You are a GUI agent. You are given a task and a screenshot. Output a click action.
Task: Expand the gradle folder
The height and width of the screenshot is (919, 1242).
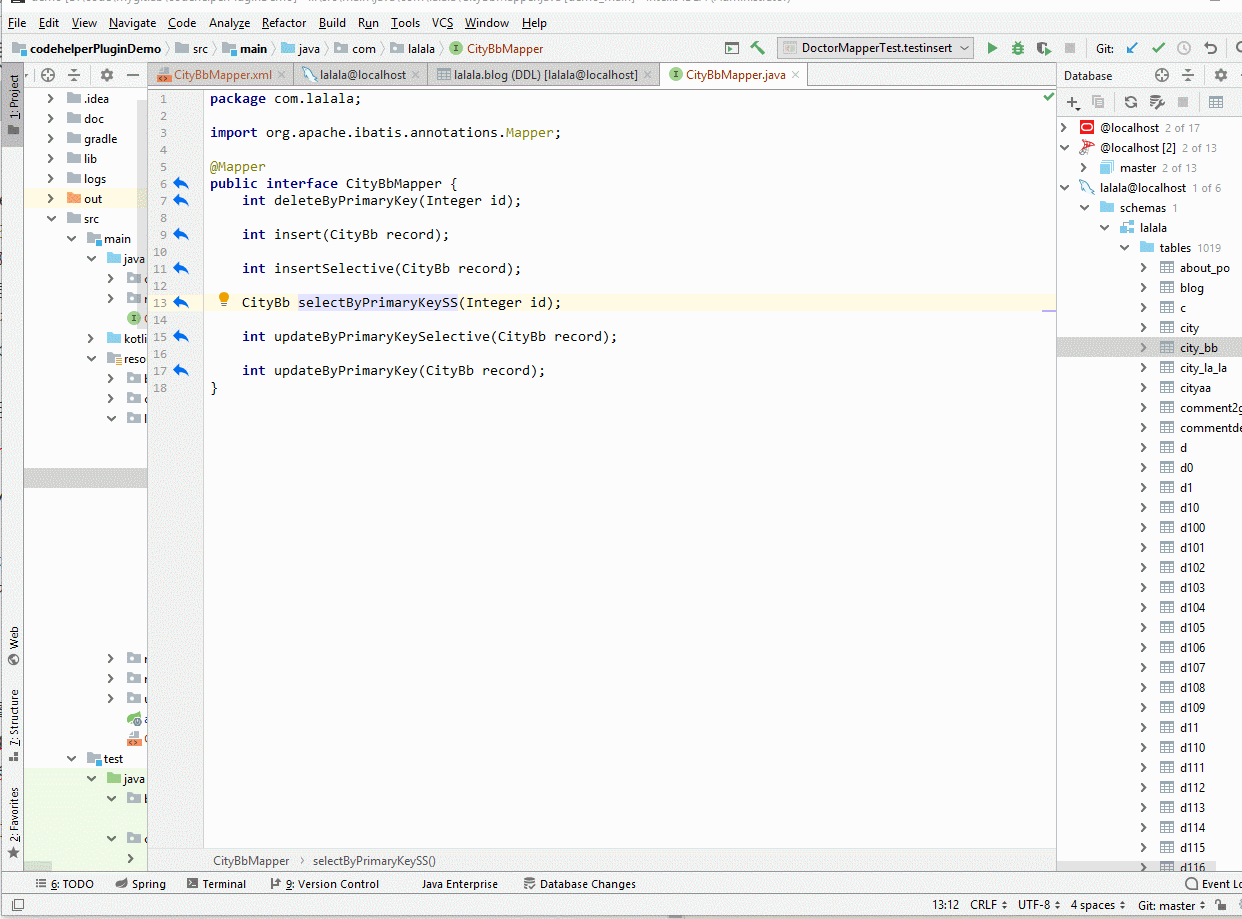coord(50,138)
